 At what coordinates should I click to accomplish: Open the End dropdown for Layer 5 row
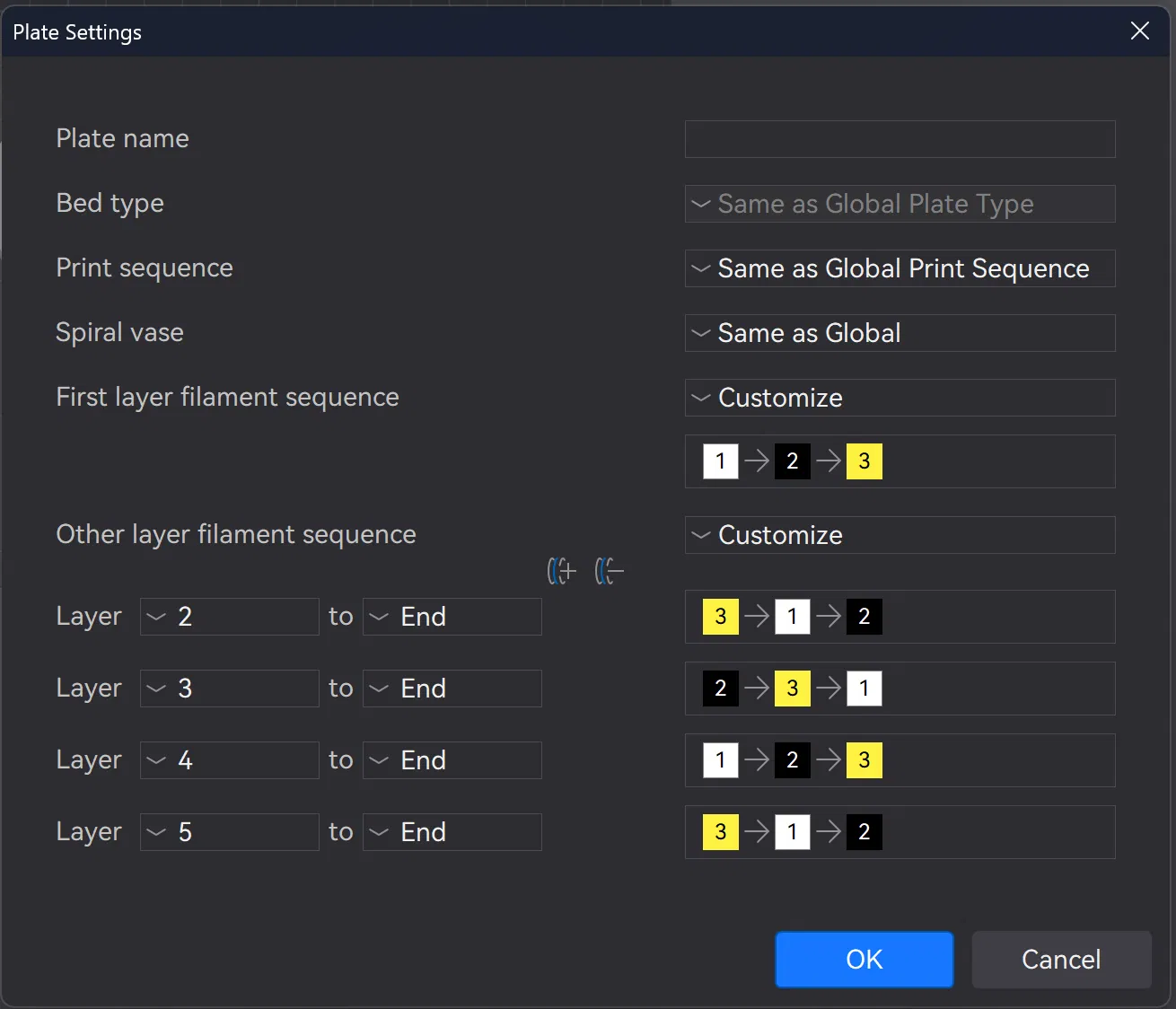(x=452, y=832)
